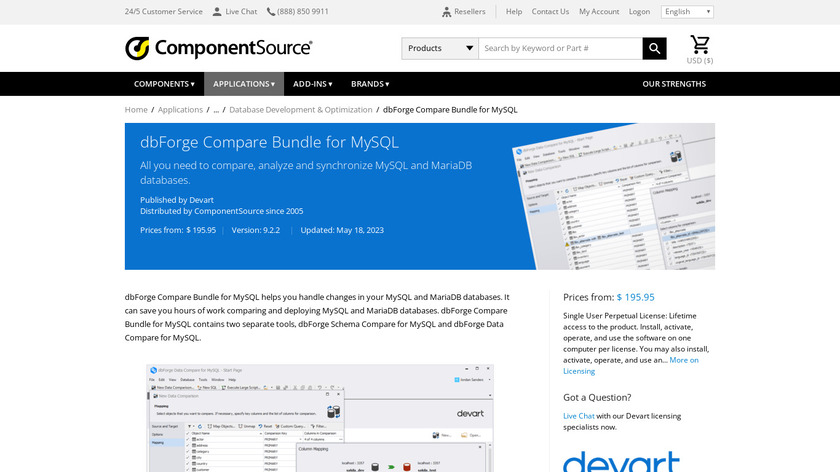Click the dbForge Data Compare screenshot
This screenshot has width=840, height=472.
pos(320,418)
